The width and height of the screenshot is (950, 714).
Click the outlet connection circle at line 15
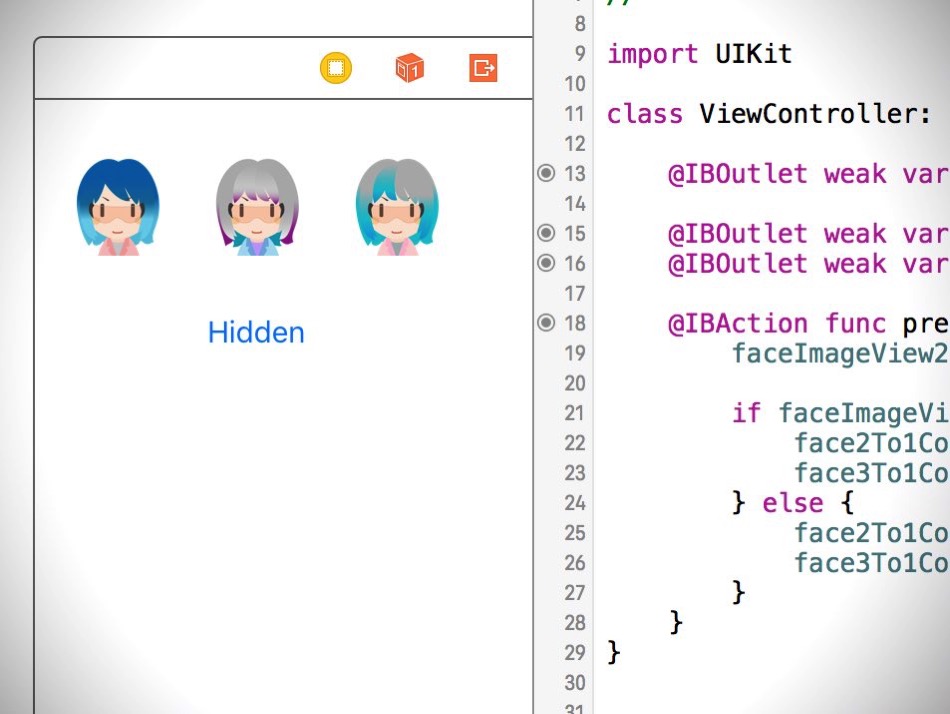tap(546, 233)
